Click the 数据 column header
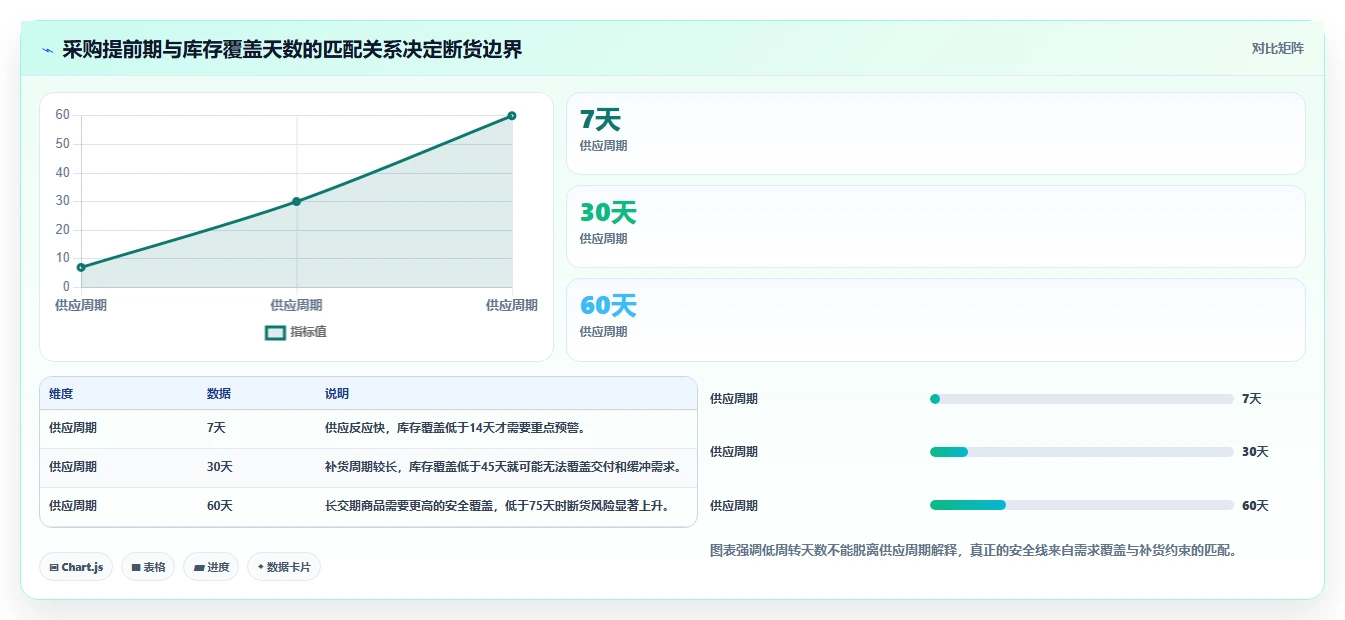1345x620 pixels. (219, 394)
